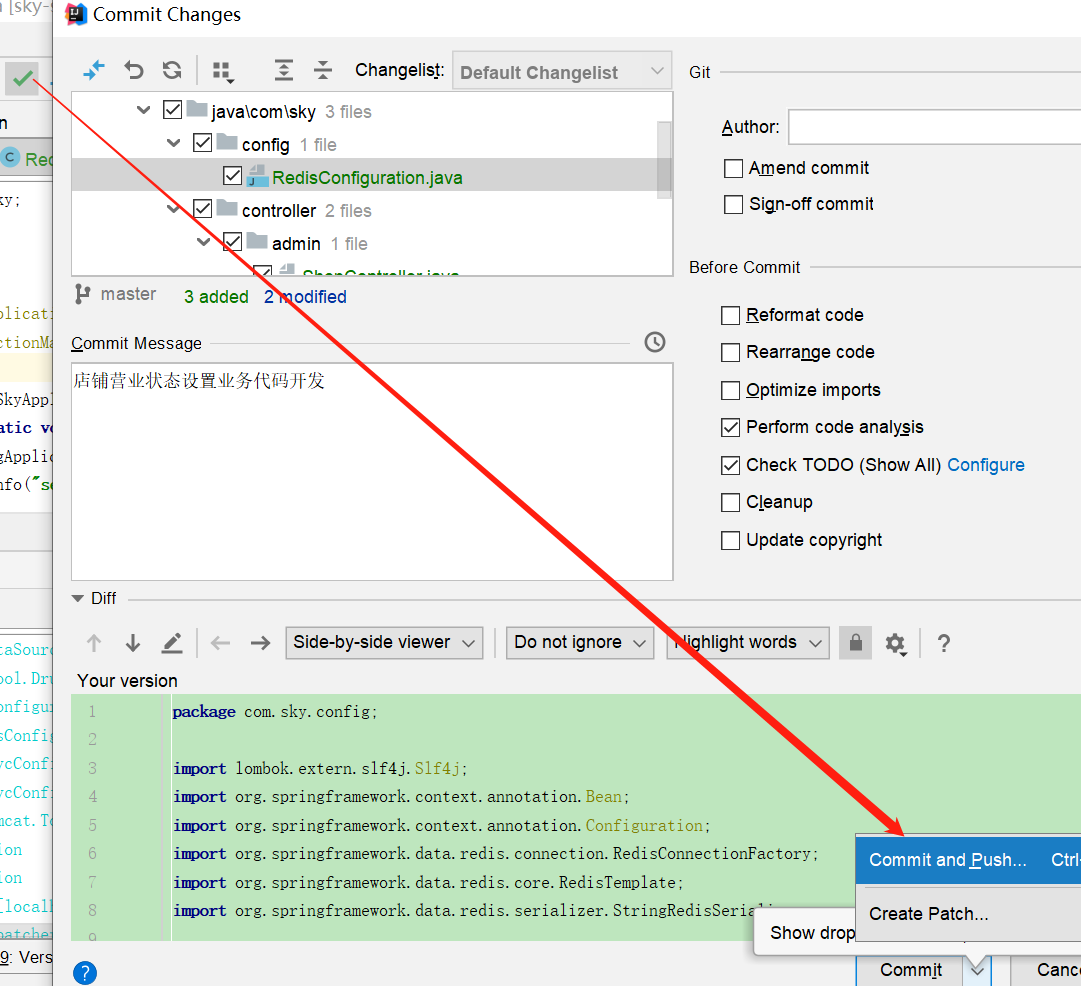Open the Commit button dropdown arrow
1081x986 pixels.
click(977, 970)
